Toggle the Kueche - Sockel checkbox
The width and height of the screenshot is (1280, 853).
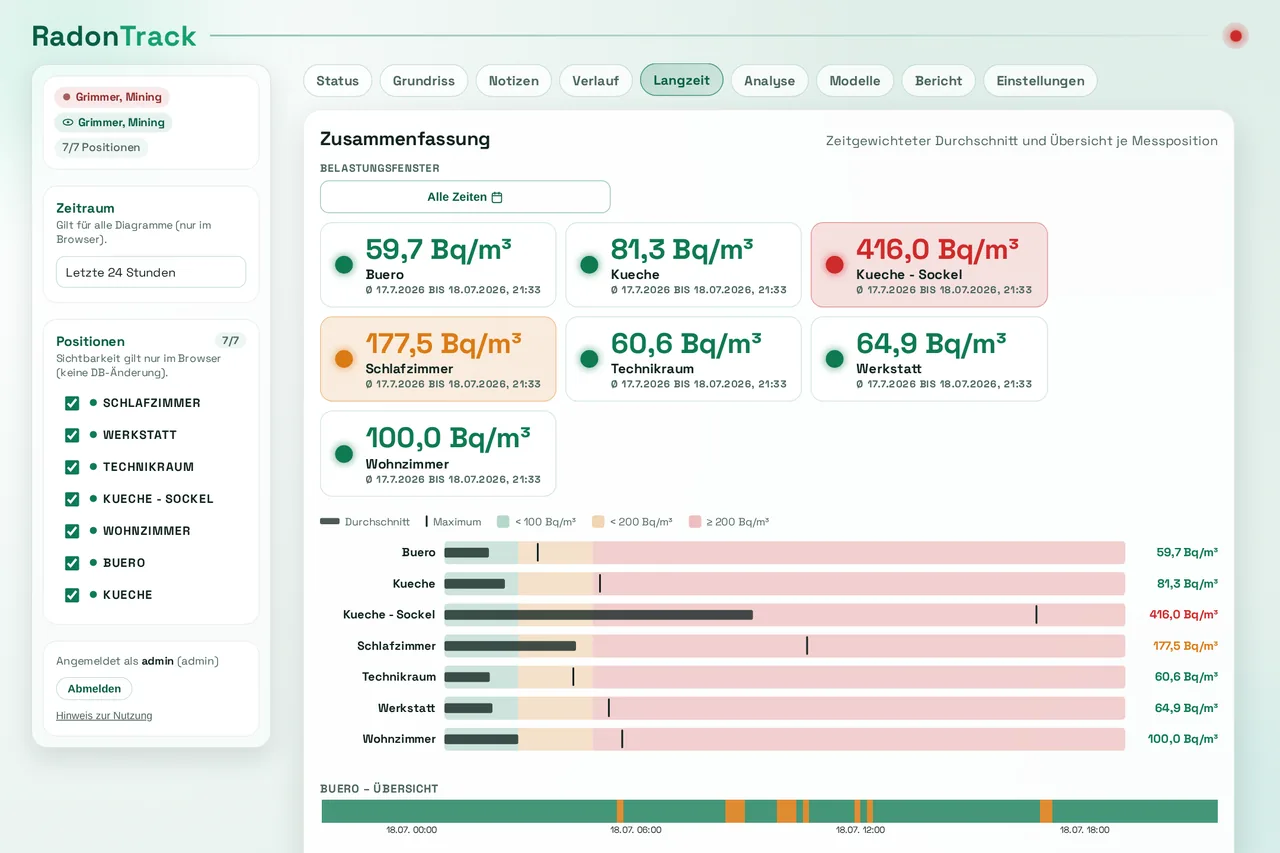(x=72, y=499)
